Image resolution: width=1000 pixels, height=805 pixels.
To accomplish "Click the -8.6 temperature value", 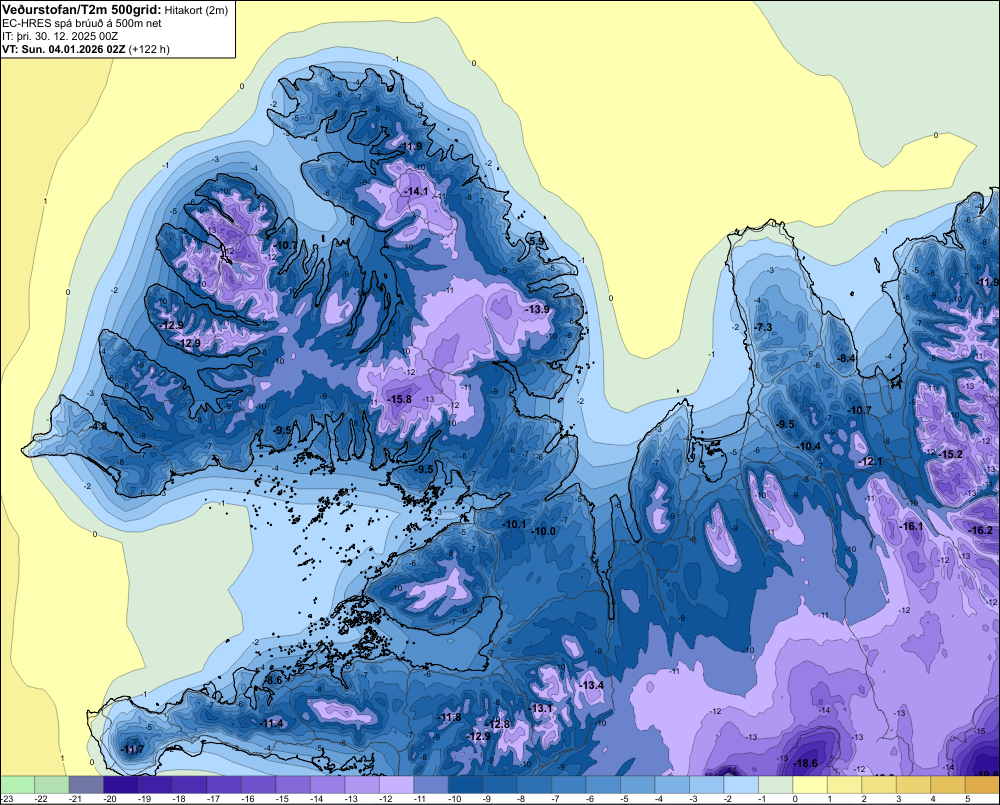I will tap(272, 681).
